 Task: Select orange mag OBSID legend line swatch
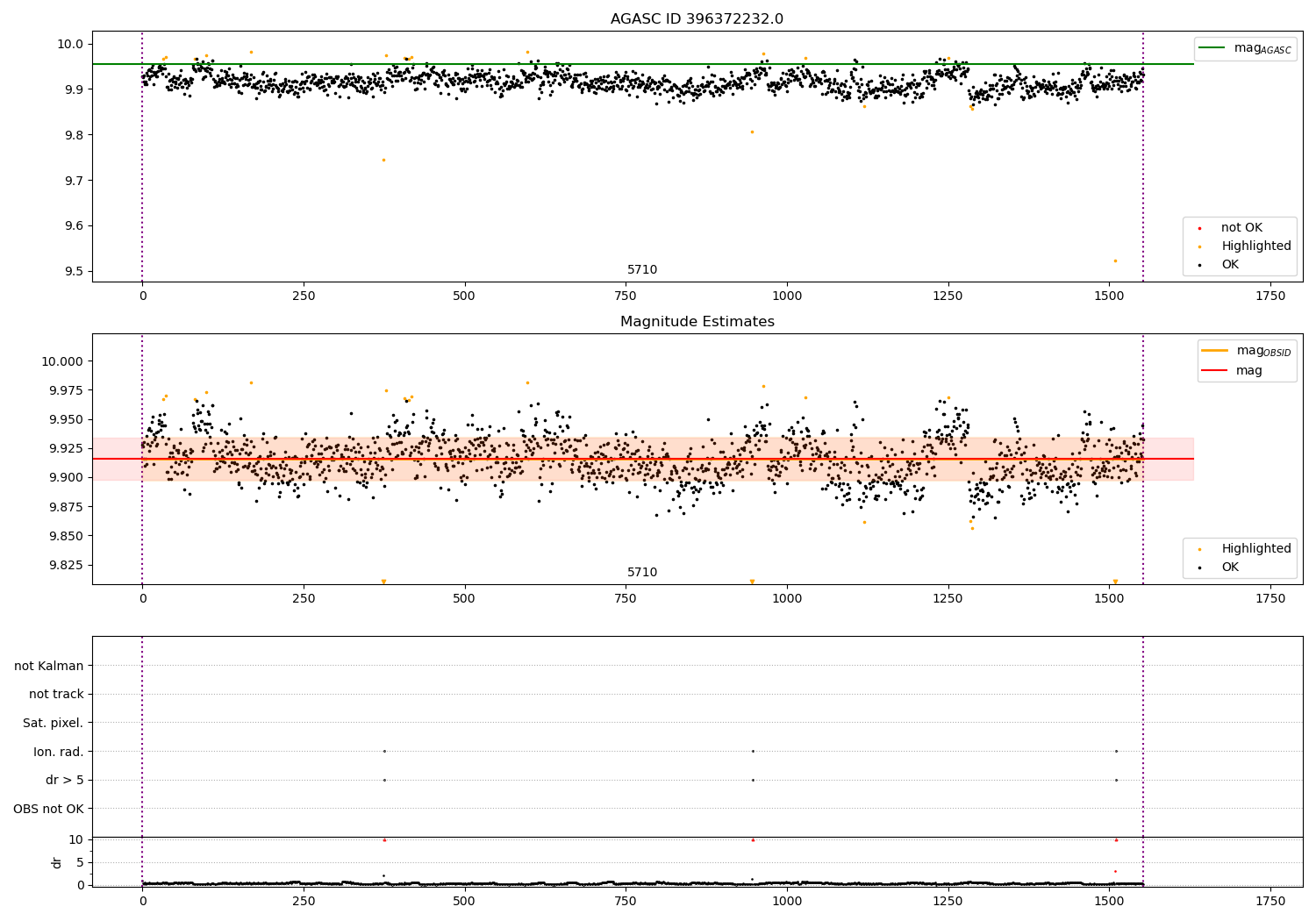point(1215,351)
